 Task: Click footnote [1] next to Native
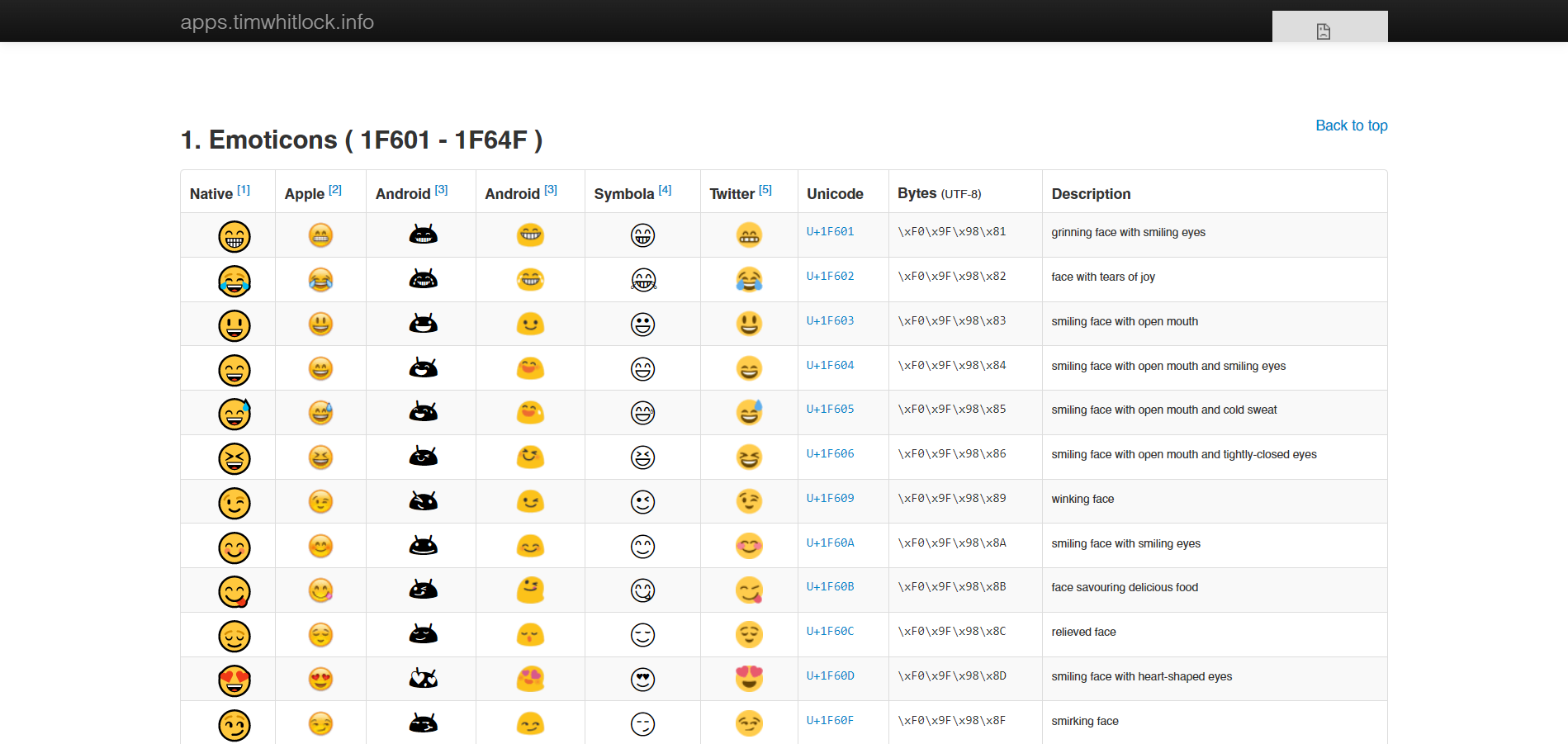click(244, 190)
